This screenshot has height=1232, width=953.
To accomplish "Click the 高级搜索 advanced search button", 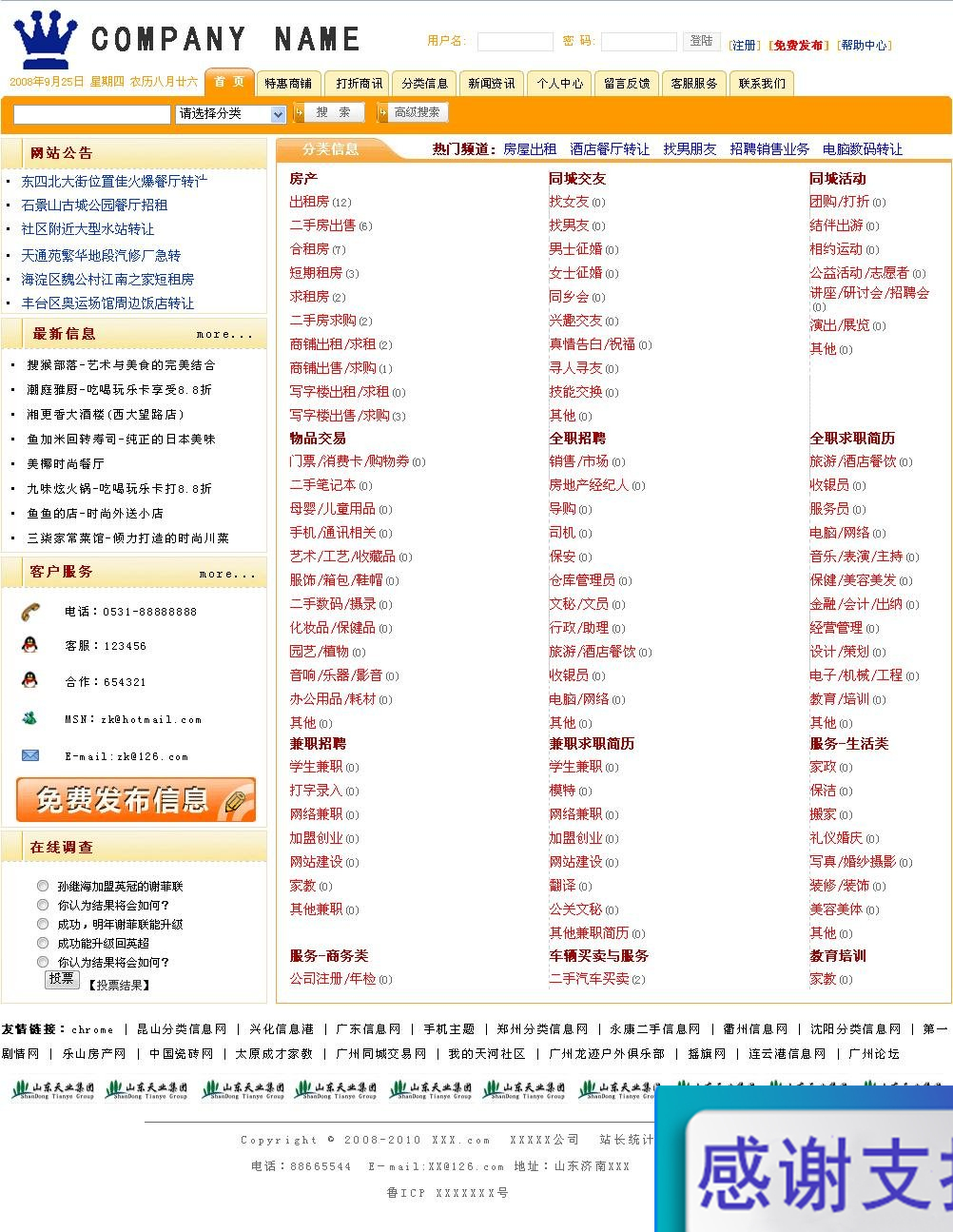I will pyautogui.click(x=412, y=112).
